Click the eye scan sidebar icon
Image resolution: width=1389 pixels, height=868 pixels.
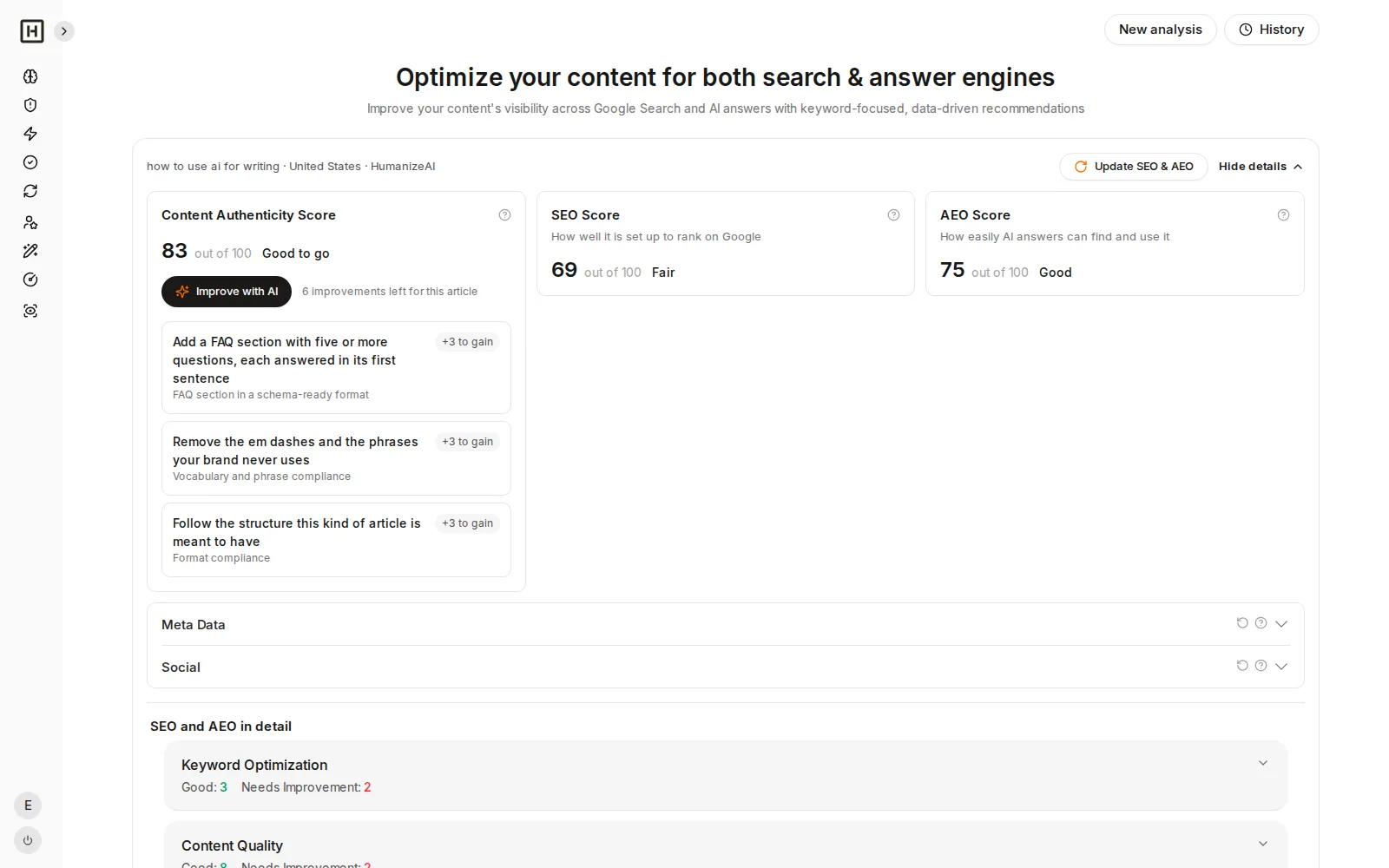pos(30,311)
